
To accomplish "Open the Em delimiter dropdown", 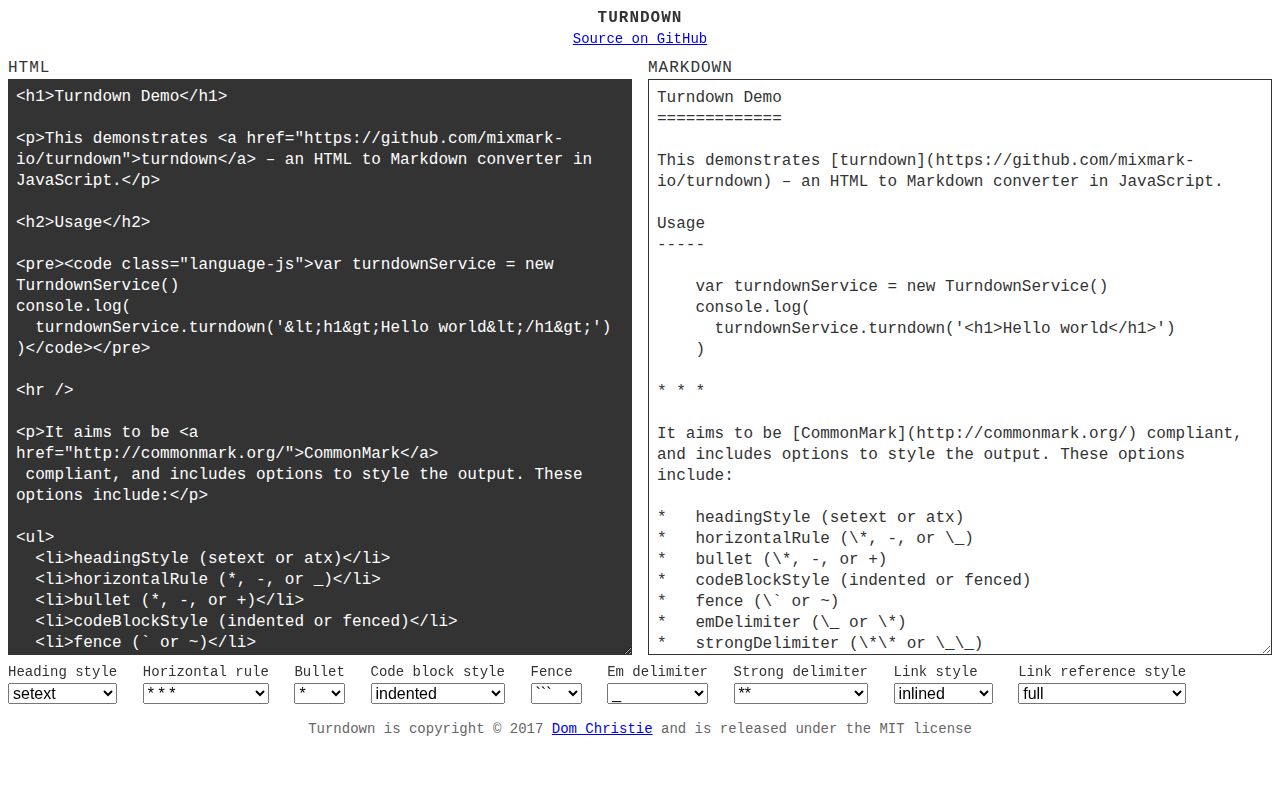I will point(657,693).
